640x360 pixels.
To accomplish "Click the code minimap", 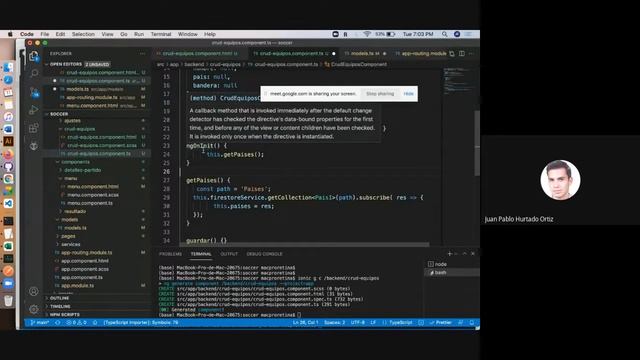I will click(x=458, y=82).
